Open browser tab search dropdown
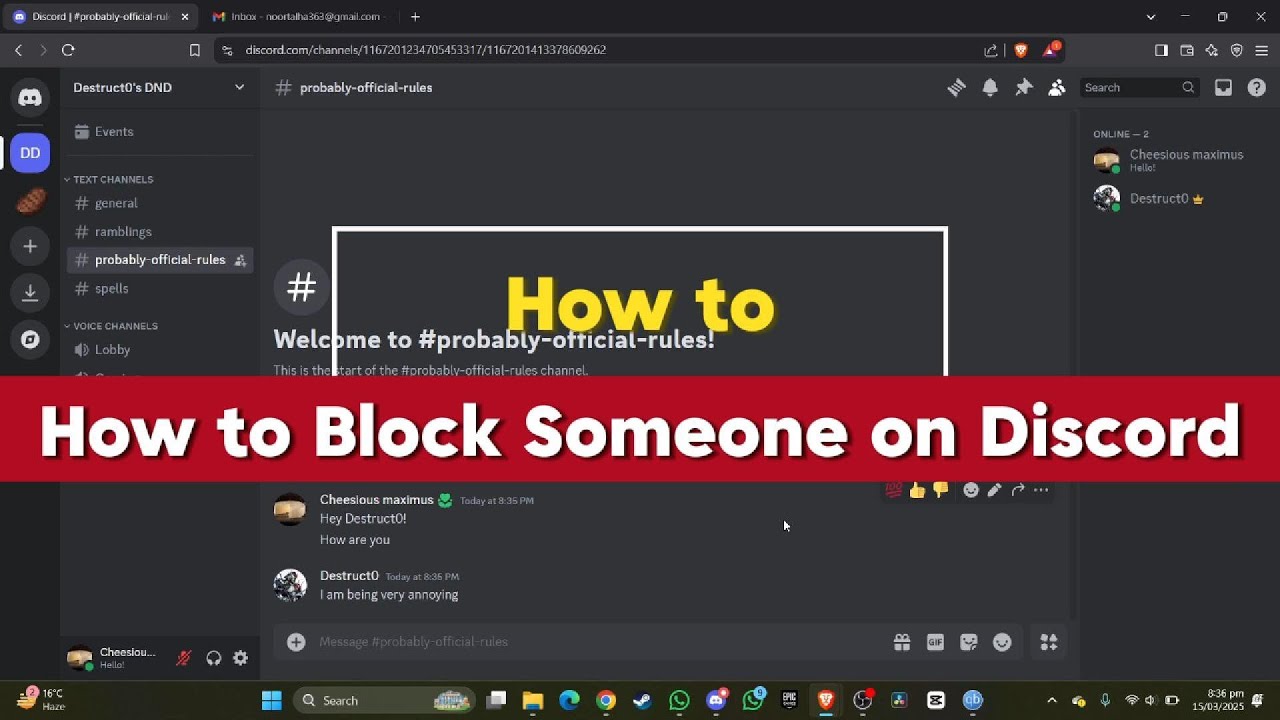The image size is (1280, 720). click(x=1151, y=17)
